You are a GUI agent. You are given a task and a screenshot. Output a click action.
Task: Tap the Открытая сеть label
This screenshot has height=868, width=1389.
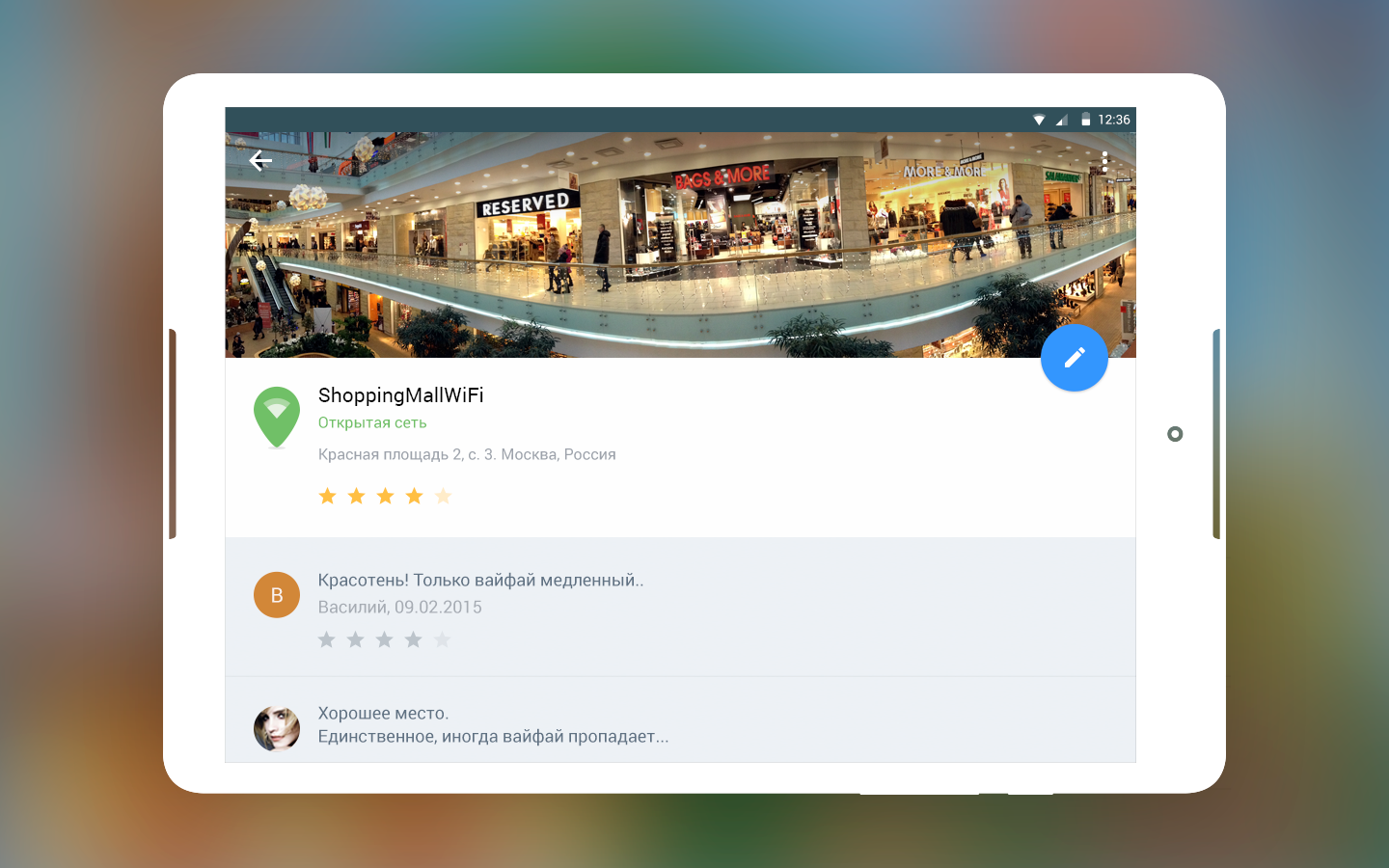pos(372,422)
